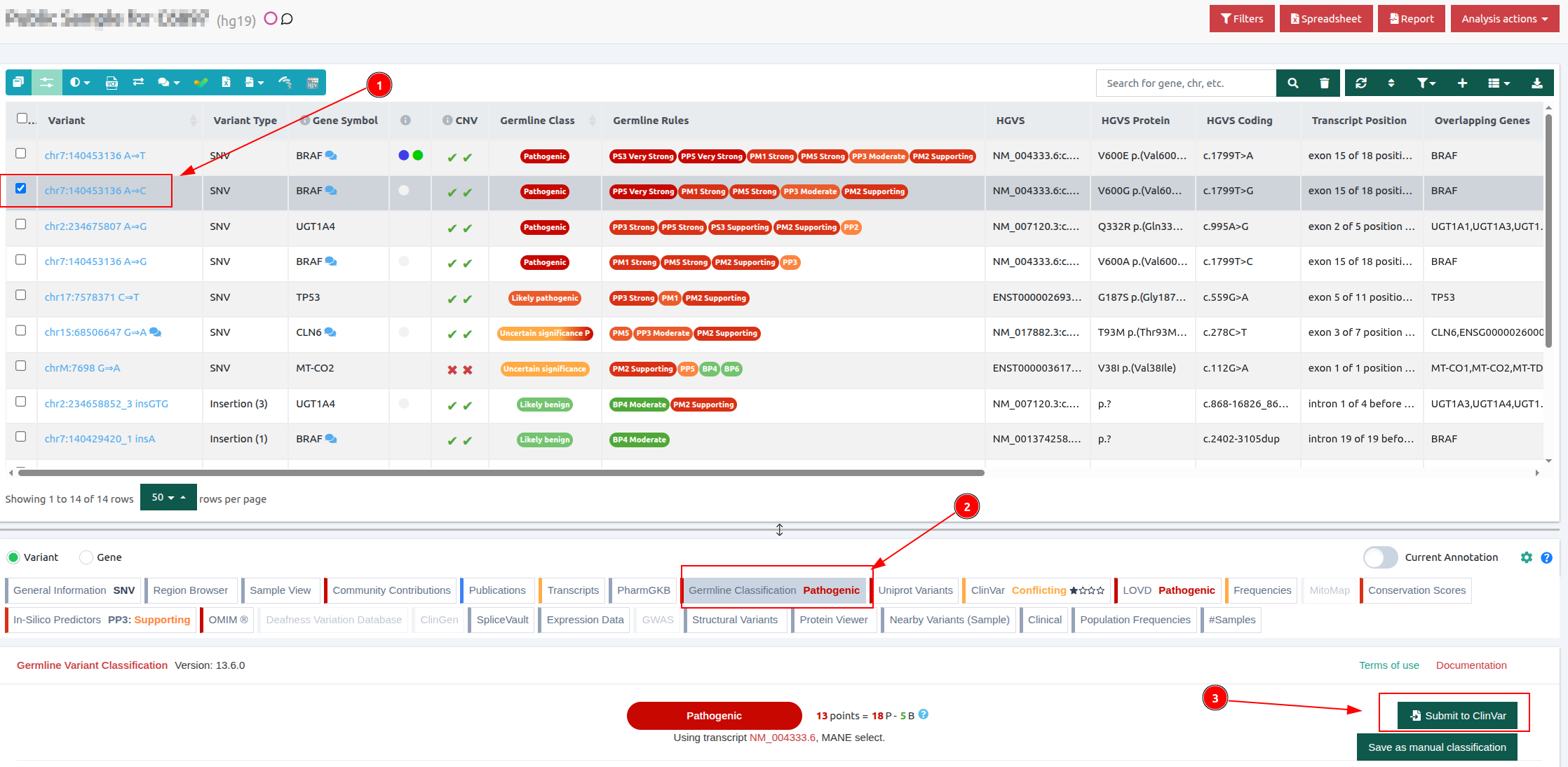Expand the Analysis actions dropdown
Image resolution: width=1568 pixels, height=767 pixels.
pyautogui.click(x=1504, y=19)
